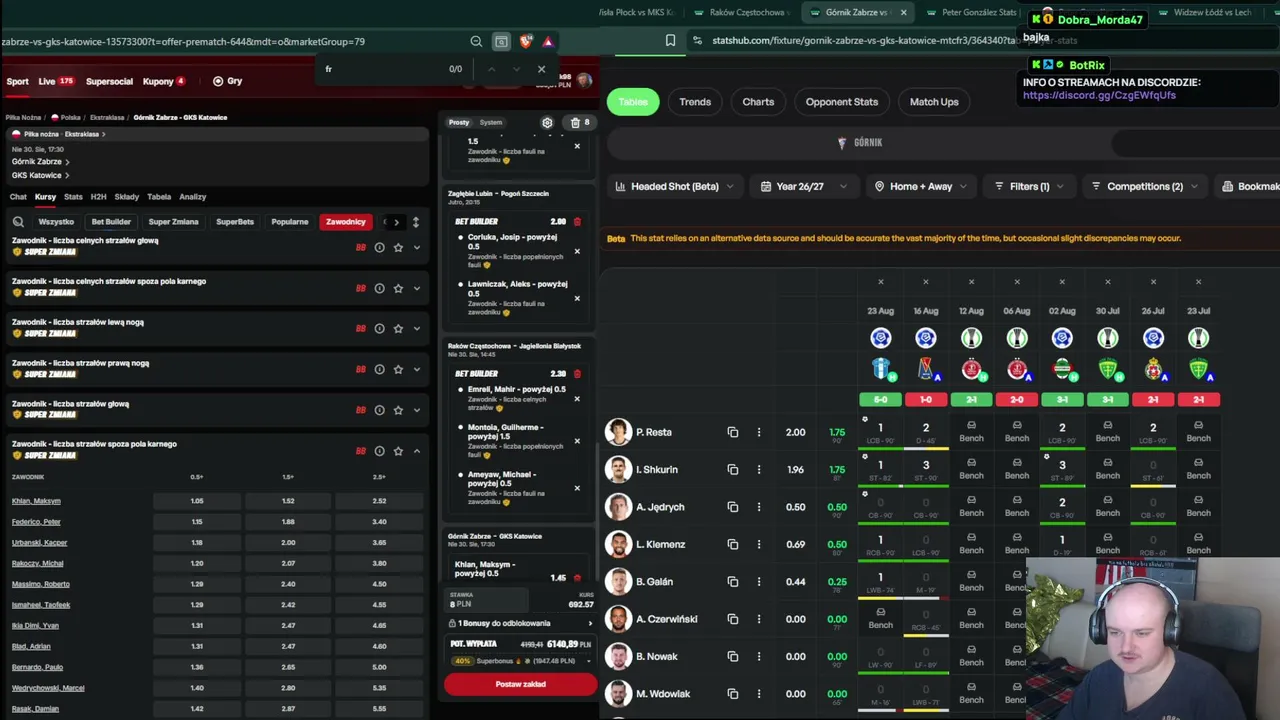Screen dimensions: 1280x720
Task: Remove the Lawniczak, Aleks selection
Action: point(577,298)
